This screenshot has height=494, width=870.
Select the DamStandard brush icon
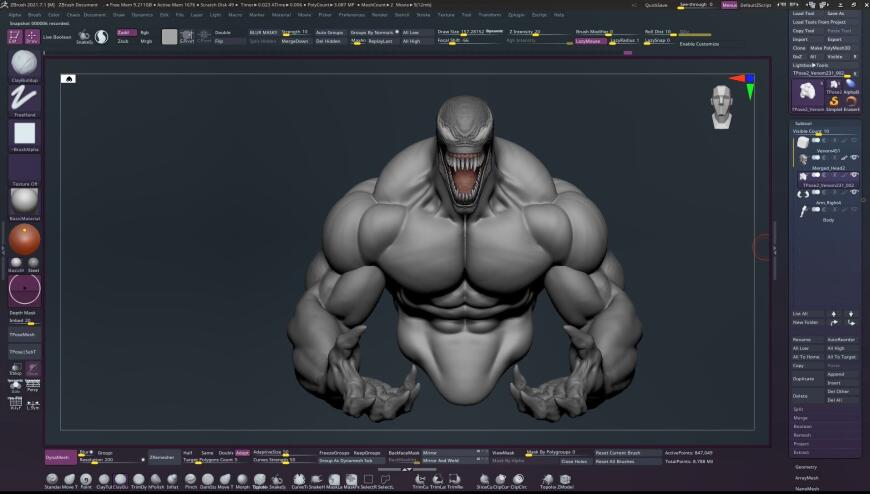[x=208, y=479]
